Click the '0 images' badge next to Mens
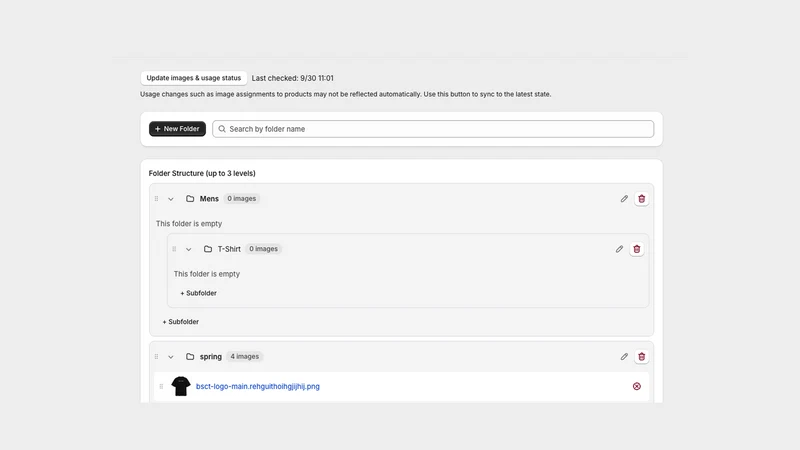Screen dimensions: 800x450 (242, 199)
